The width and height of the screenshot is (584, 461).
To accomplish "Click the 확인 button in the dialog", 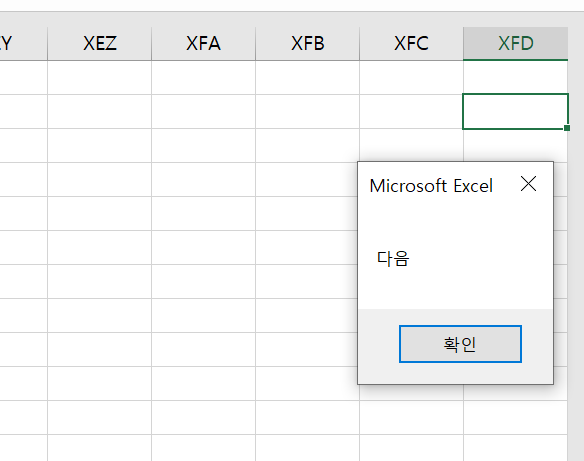I will [x=460, y=344].
